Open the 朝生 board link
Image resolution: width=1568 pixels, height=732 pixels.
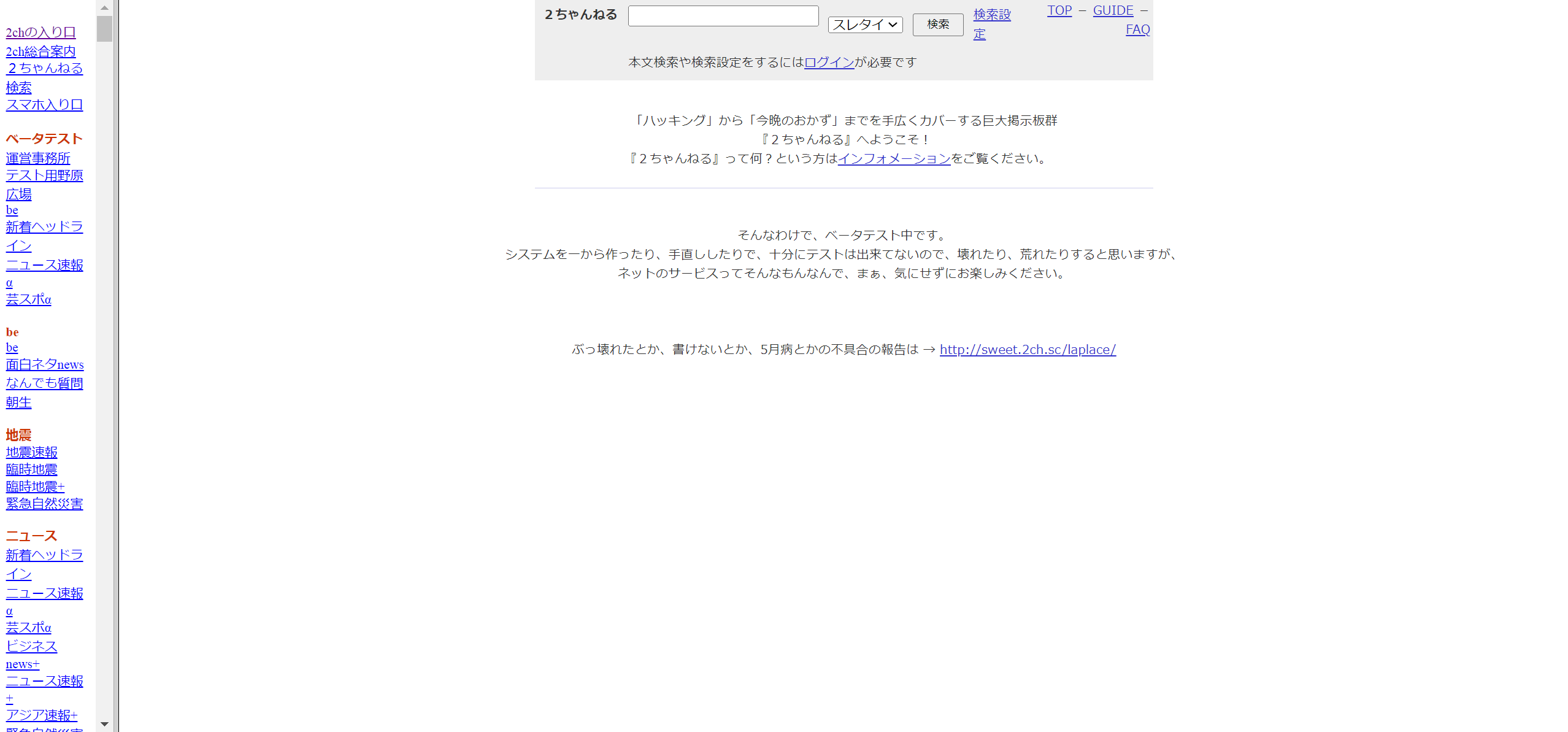[18, 402]
